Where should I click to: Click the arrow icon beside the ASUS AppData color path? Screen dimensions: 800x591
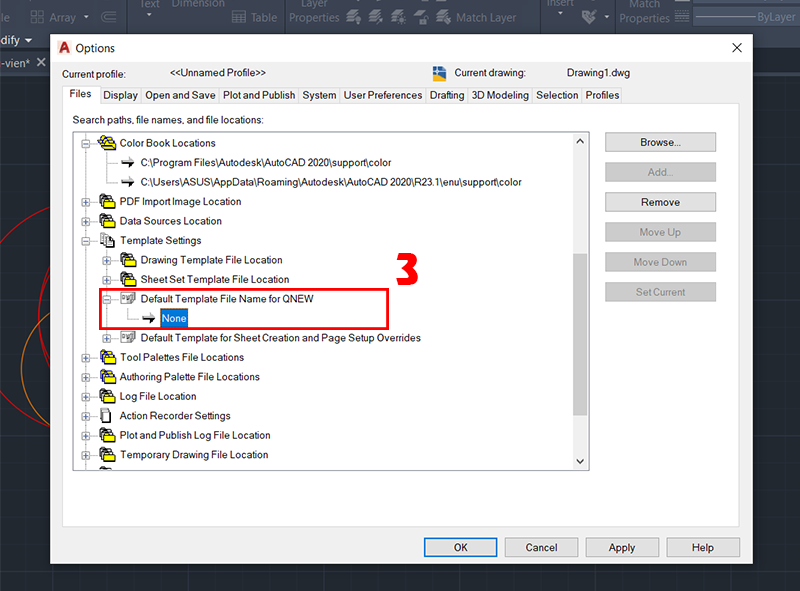tap(128, 182)
